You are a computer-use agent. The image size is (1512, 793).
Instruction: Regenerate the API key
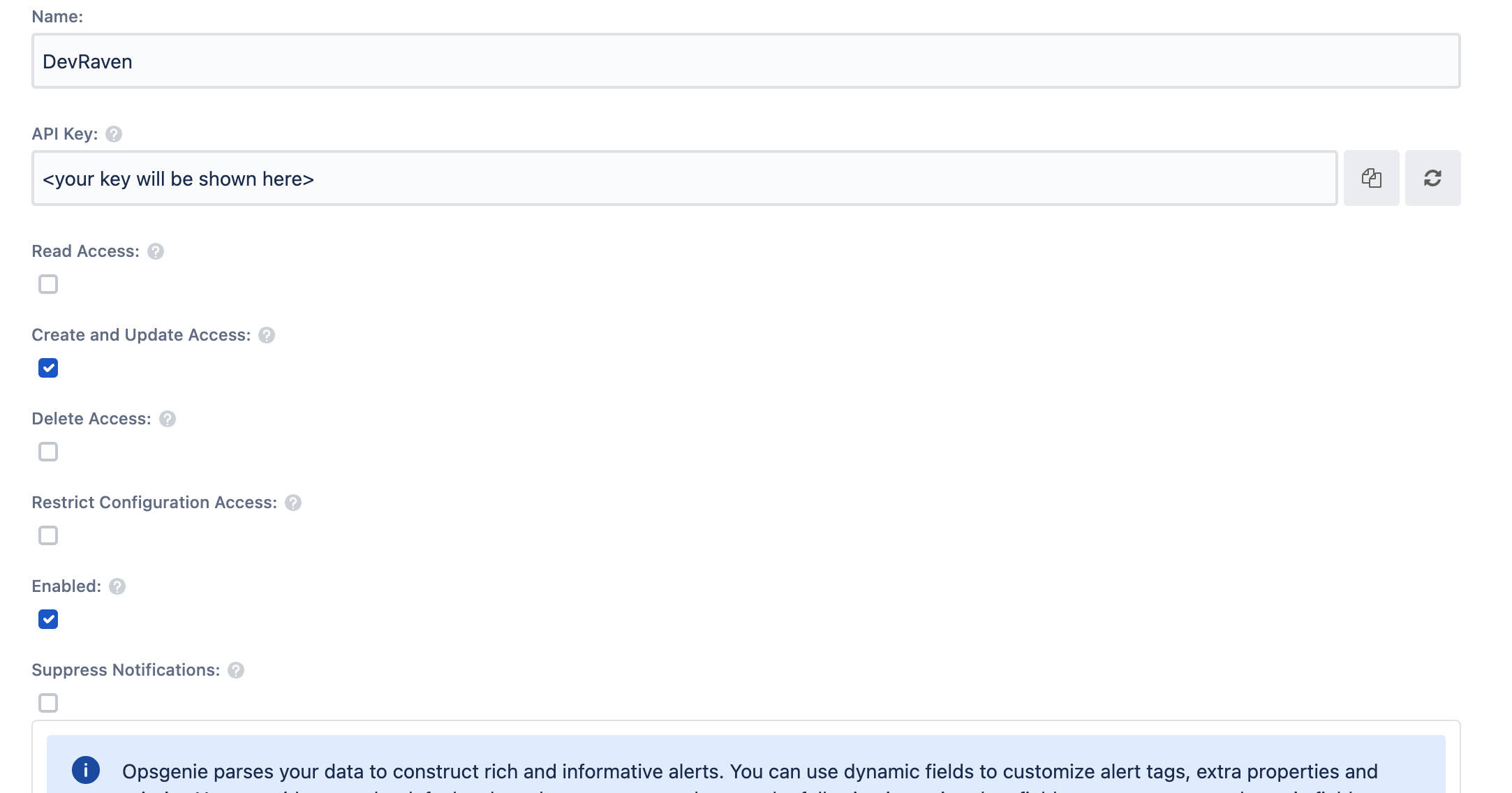pyautogui.click(x=1432, y=178)
